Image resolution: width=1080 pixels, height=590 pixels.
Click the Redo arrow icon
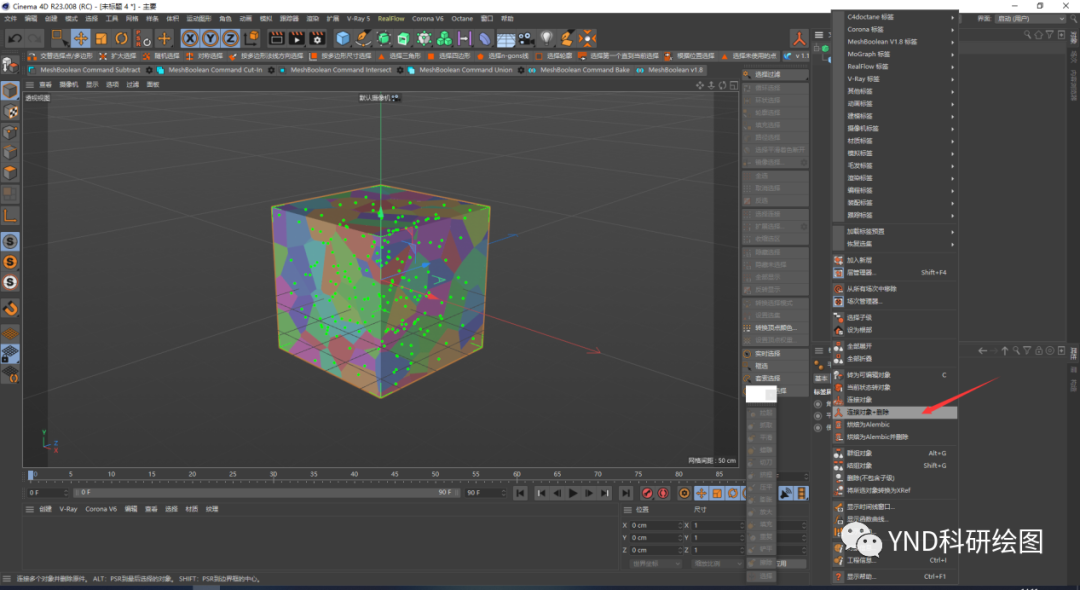click(x=34, y=39)
